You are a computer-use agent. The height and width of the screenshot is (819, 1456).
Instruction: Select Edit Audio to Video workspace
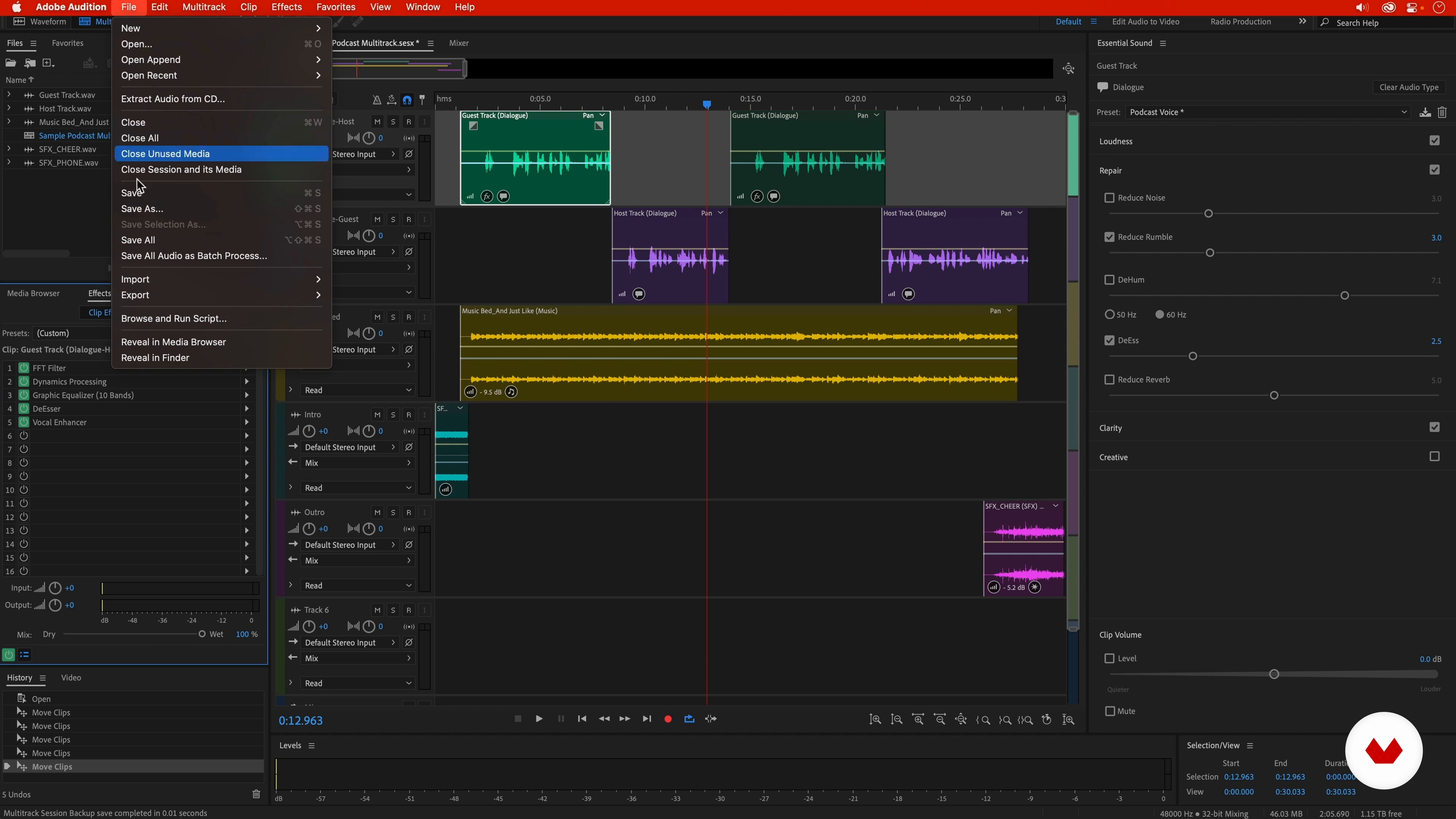pyautogui.click(x=1145, y=22)
